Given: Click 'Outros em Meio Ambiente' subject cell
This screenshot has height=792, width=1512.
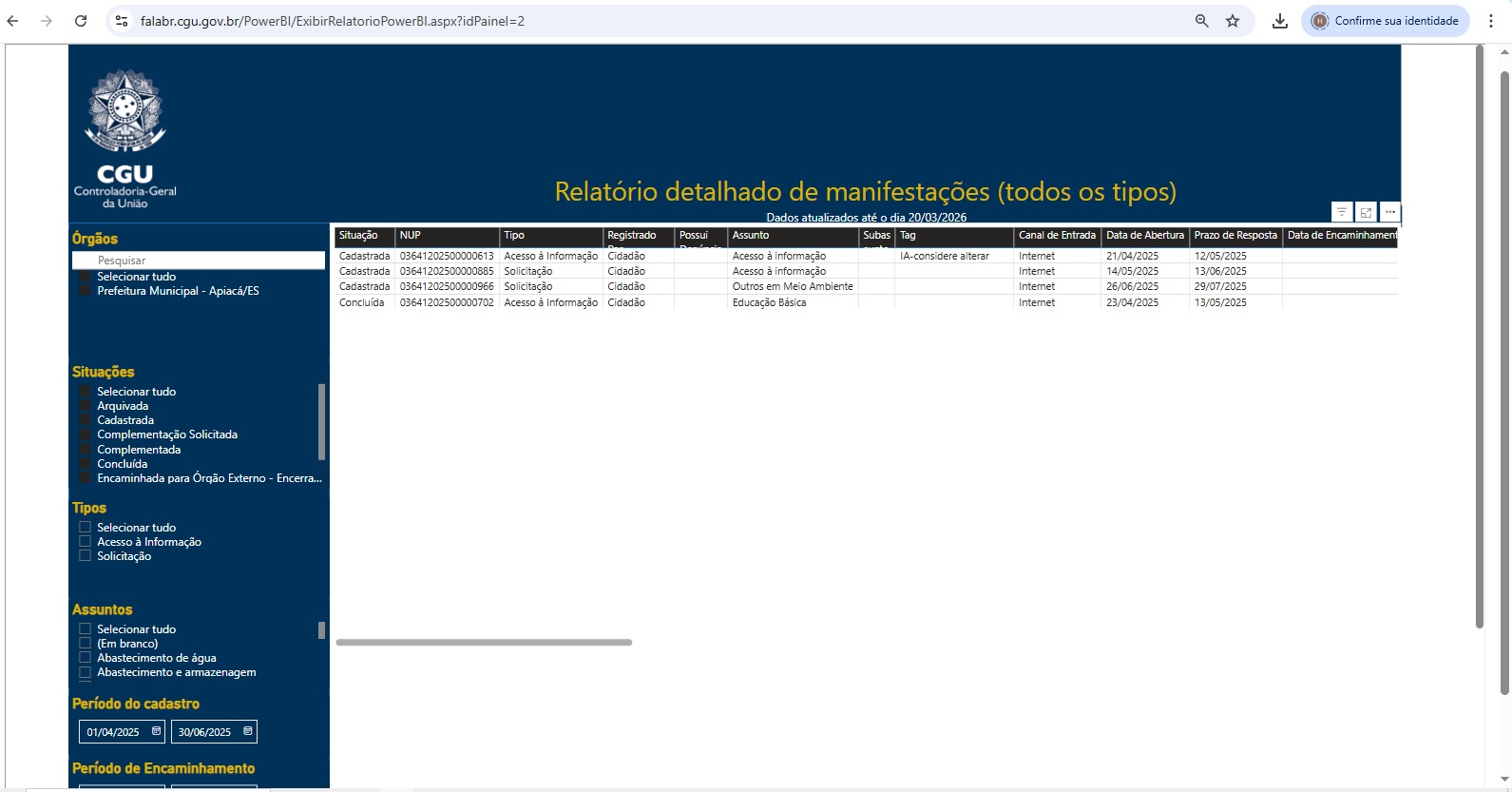Looking at the screenshot, I should pyautogui.click(x=793, y=286).
